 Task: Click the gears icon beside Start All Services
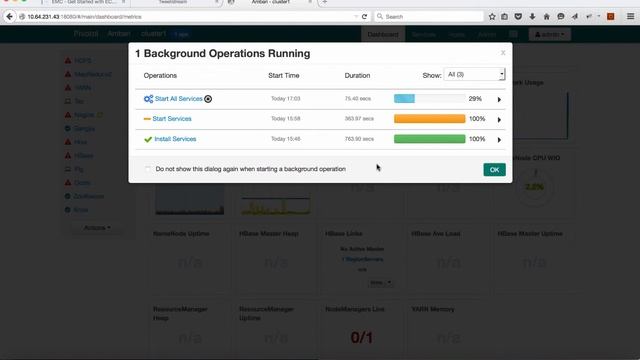[148, 99]
